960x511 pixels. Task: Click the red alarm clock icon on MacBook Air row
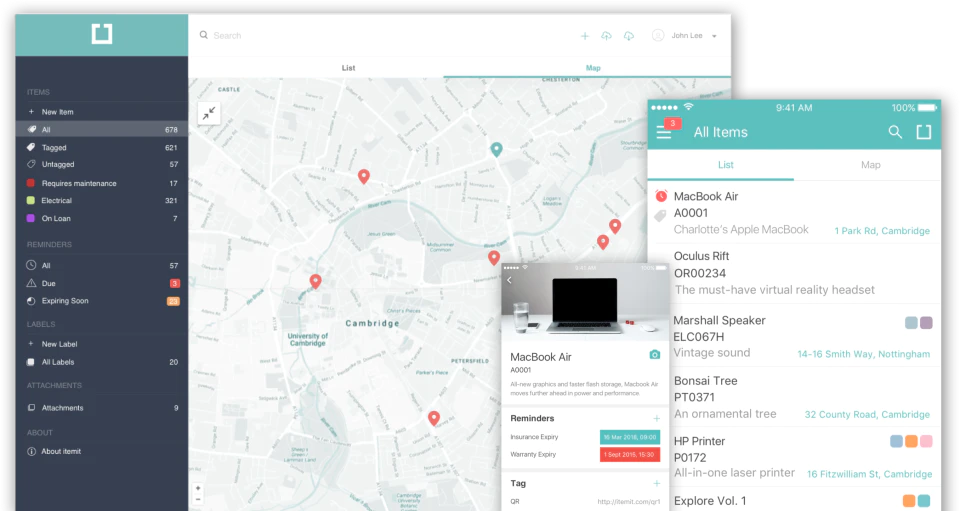tap(661, 196)
